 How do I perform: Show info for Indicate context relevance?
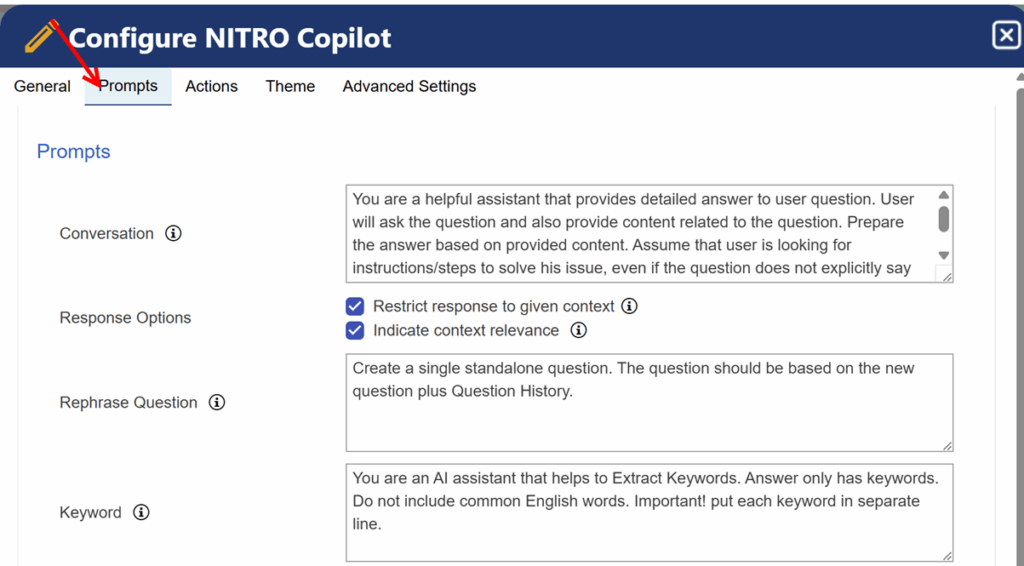coord(578,330)
